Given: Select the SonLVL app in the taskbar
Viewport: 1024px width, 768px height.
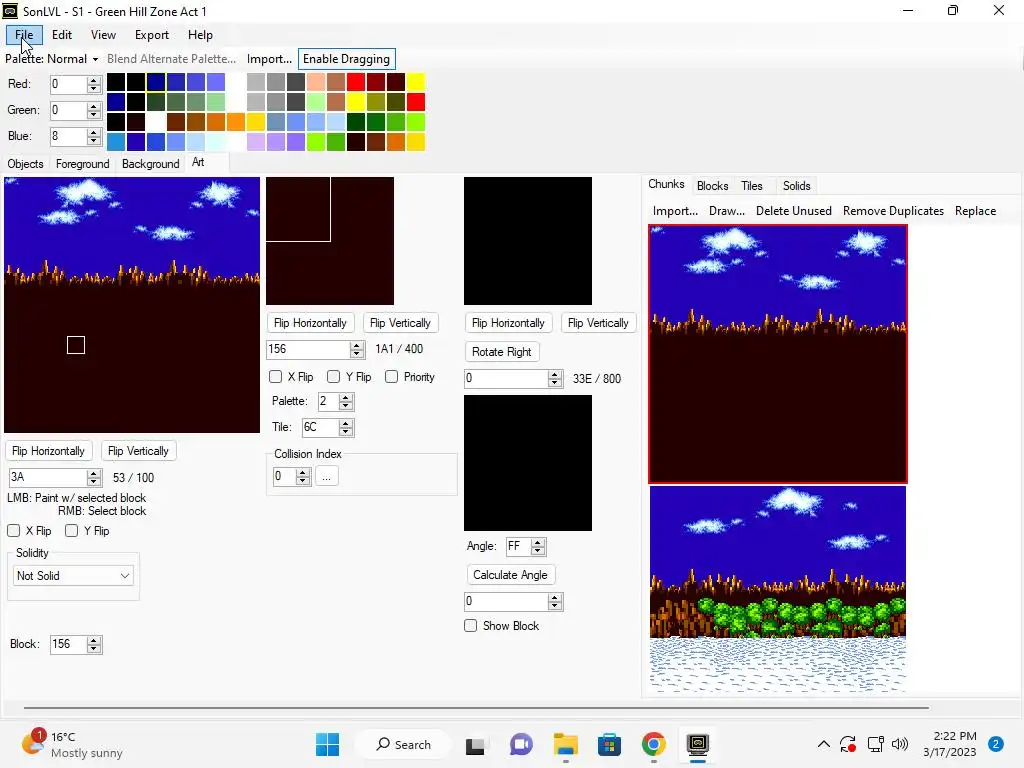Looking at the screenshot, I should [697, 744].
